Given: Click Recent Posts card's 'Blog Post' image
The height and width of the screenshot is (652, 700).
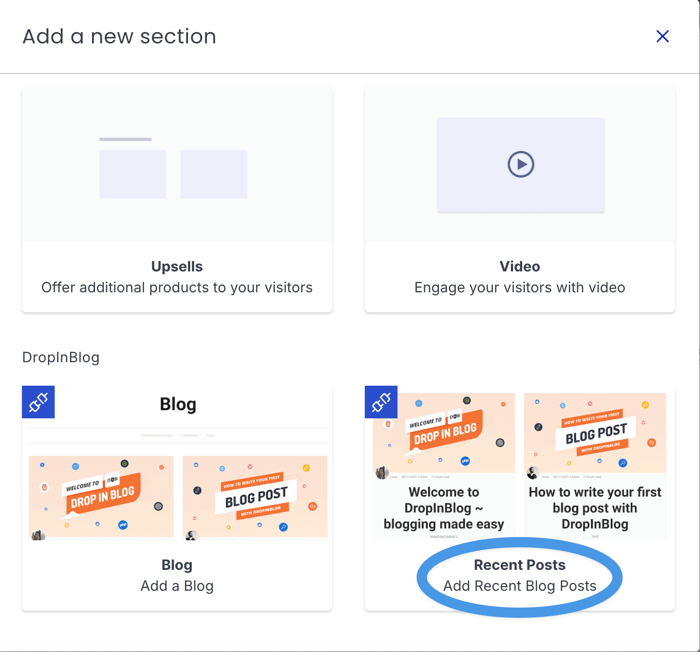Looking at the screenshot, I should 595,432.
